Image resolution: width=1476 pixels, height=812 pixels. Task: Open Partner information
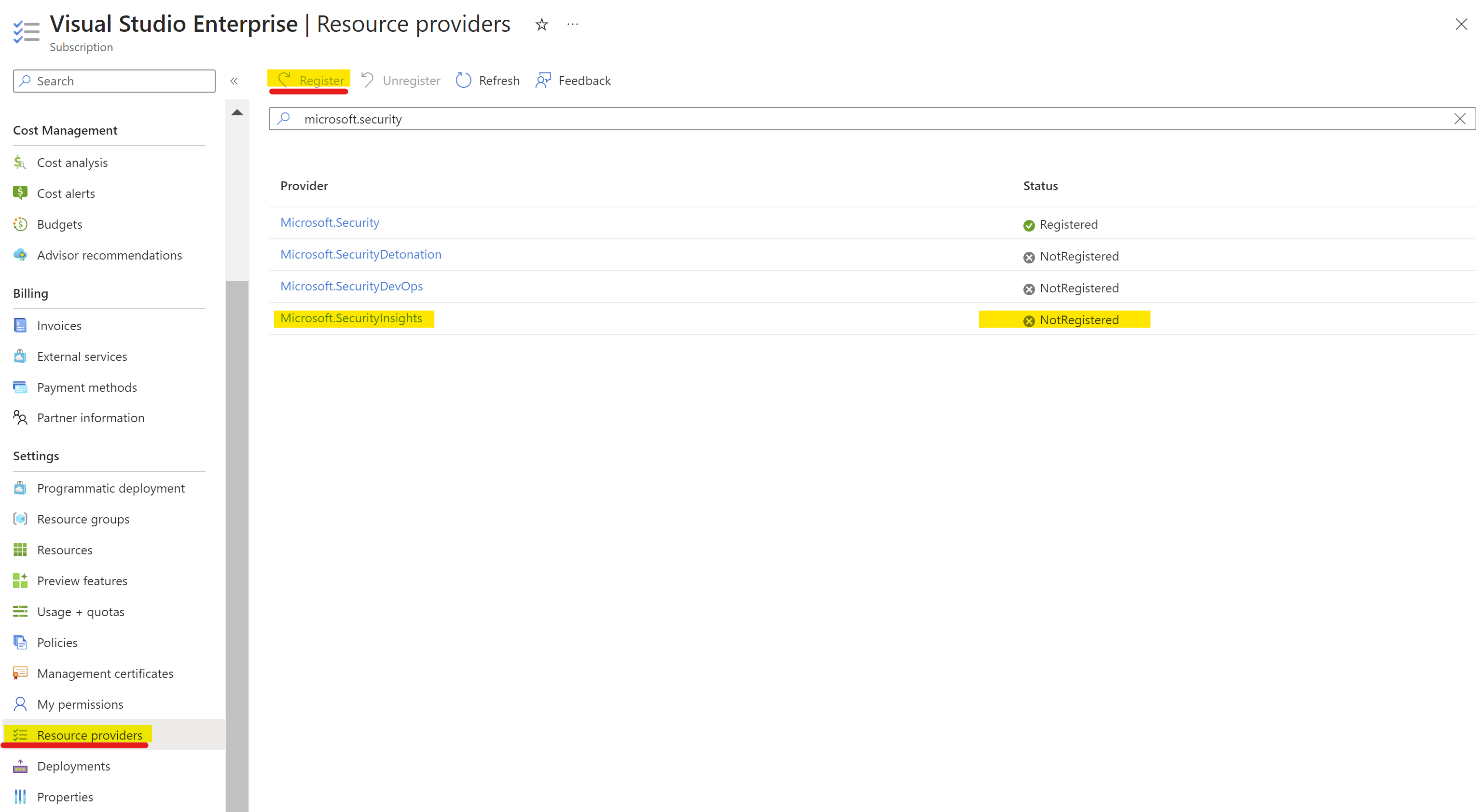[91, 418]
